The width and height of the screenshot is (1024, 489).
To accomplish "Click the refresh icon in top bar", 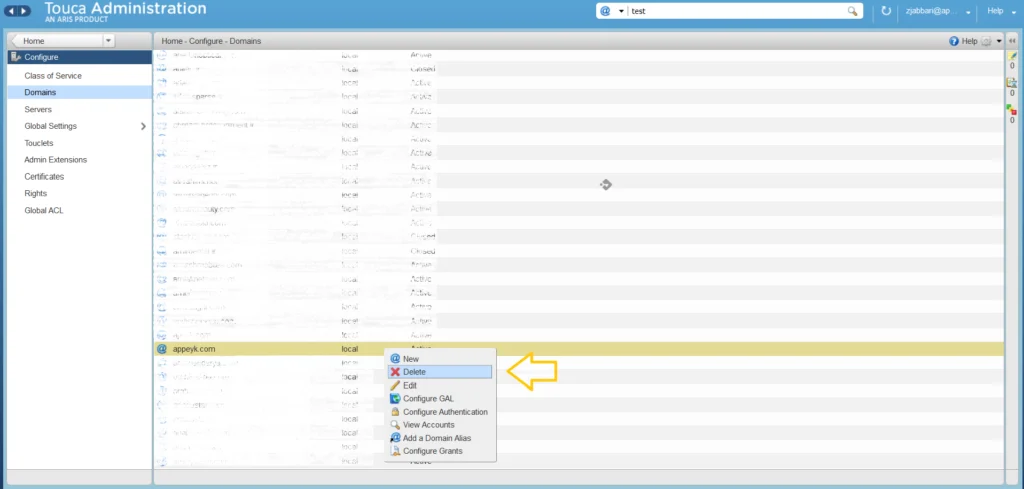I will tap(886, 11).
